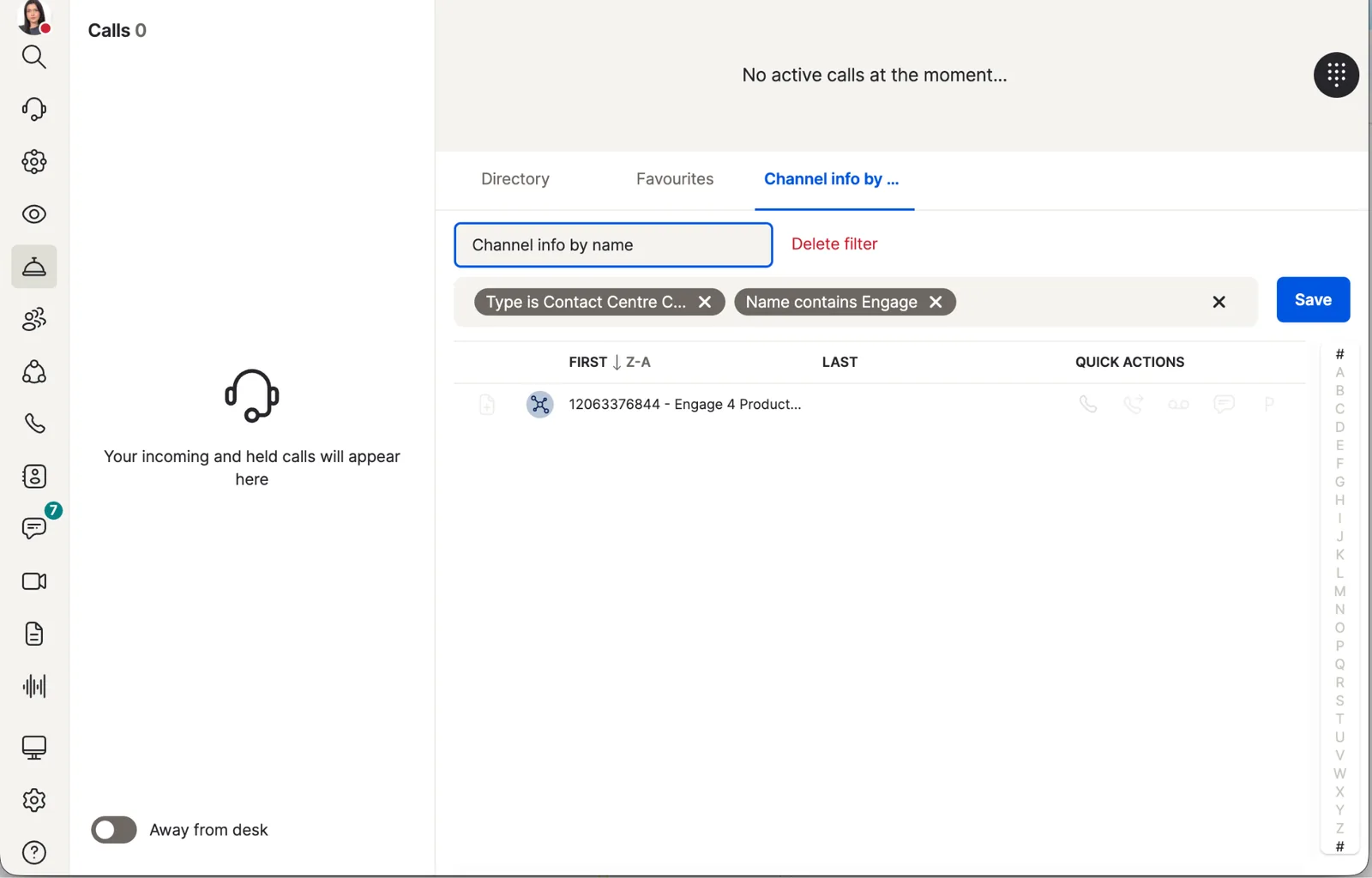Open the eye monitoring sidebar icon

point(33,214)
